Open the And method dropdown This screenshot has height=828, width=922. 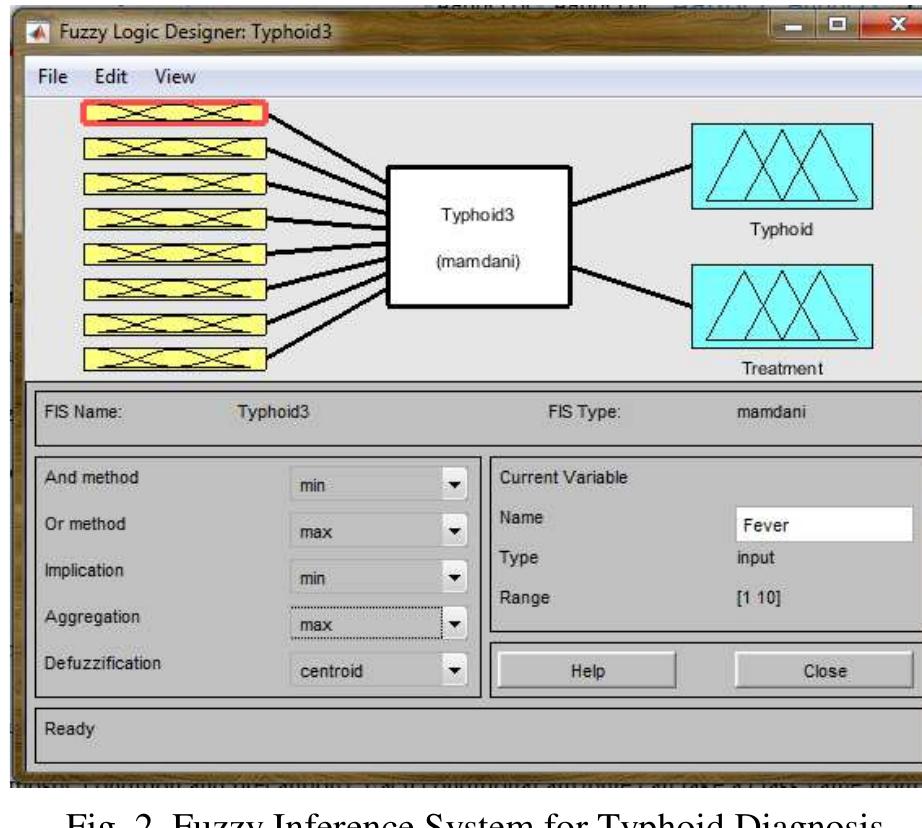[x=379, y=485]
